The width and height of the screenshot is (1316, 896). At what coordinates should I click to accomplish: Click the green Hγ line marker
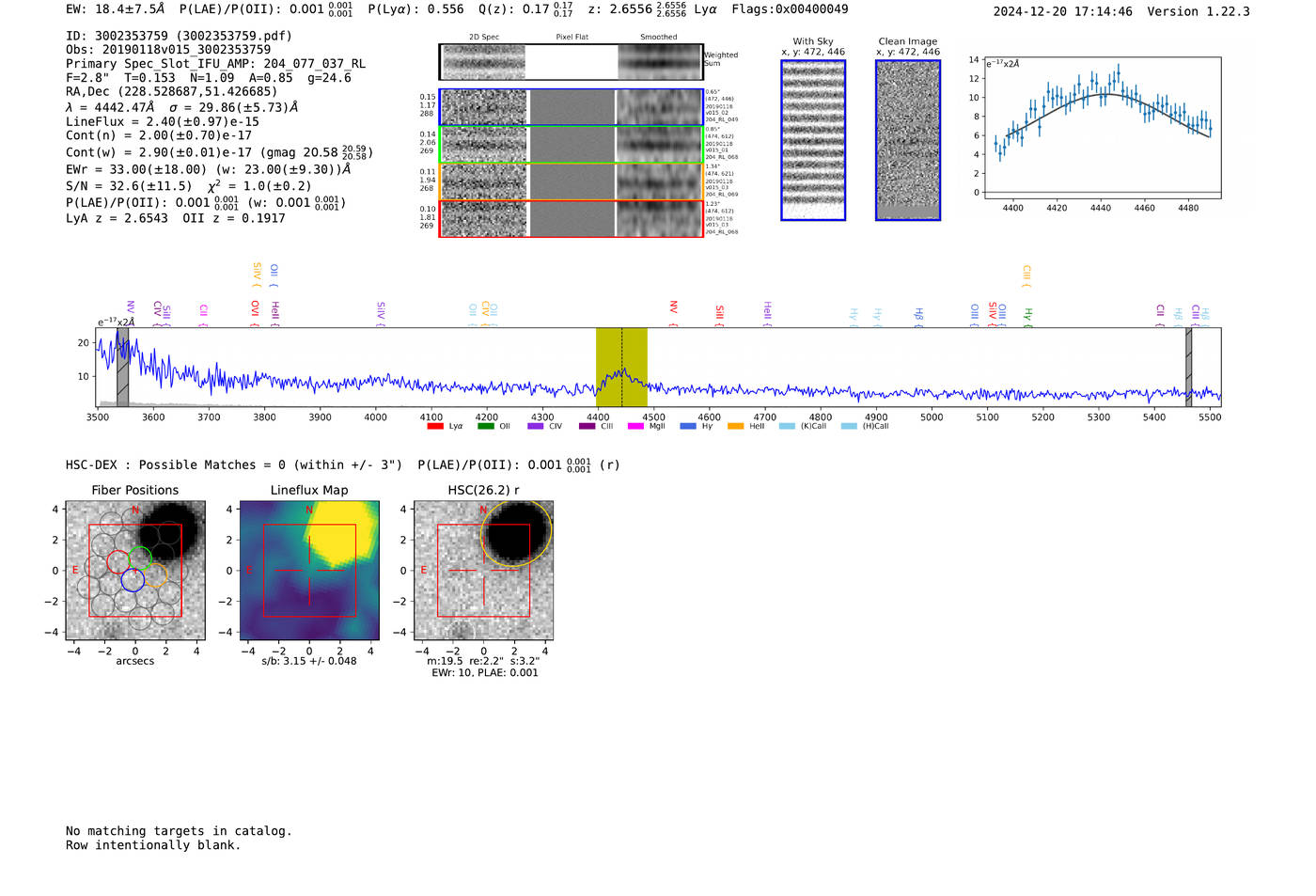pyautogui.click(x=1027, y=317)
